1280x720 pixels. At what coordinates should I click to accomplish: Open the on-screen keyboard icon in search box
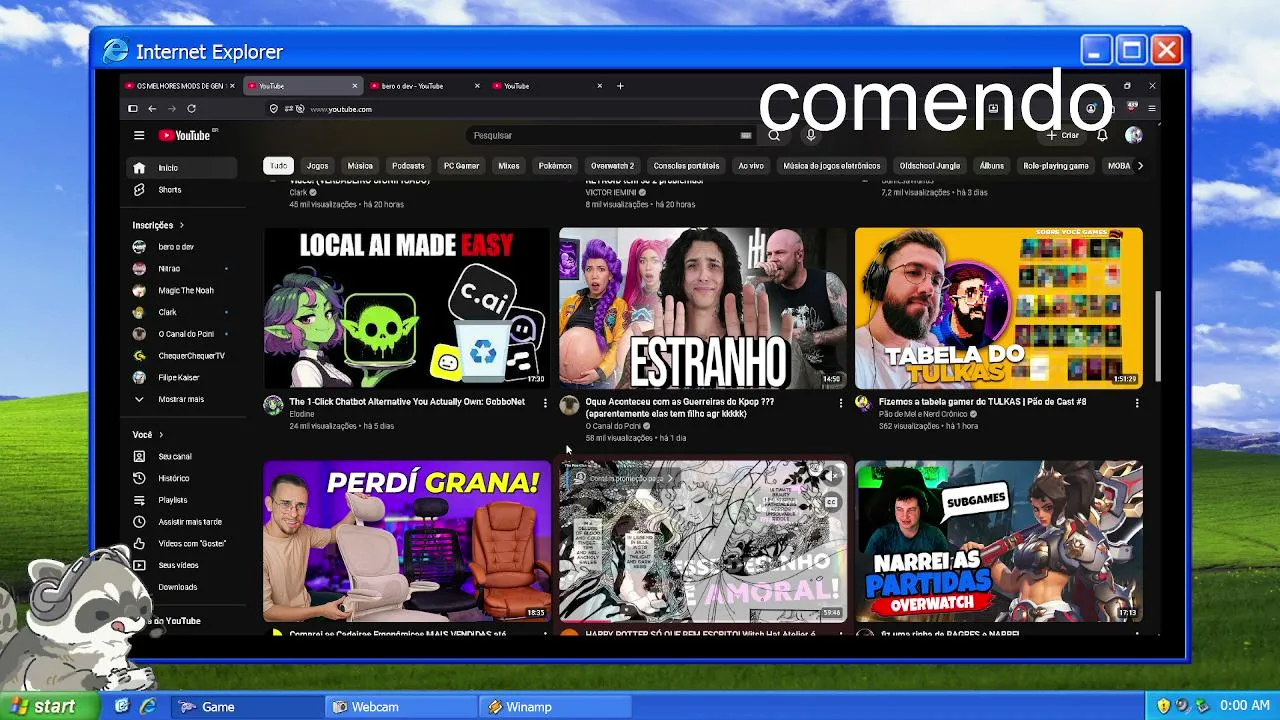746,135
